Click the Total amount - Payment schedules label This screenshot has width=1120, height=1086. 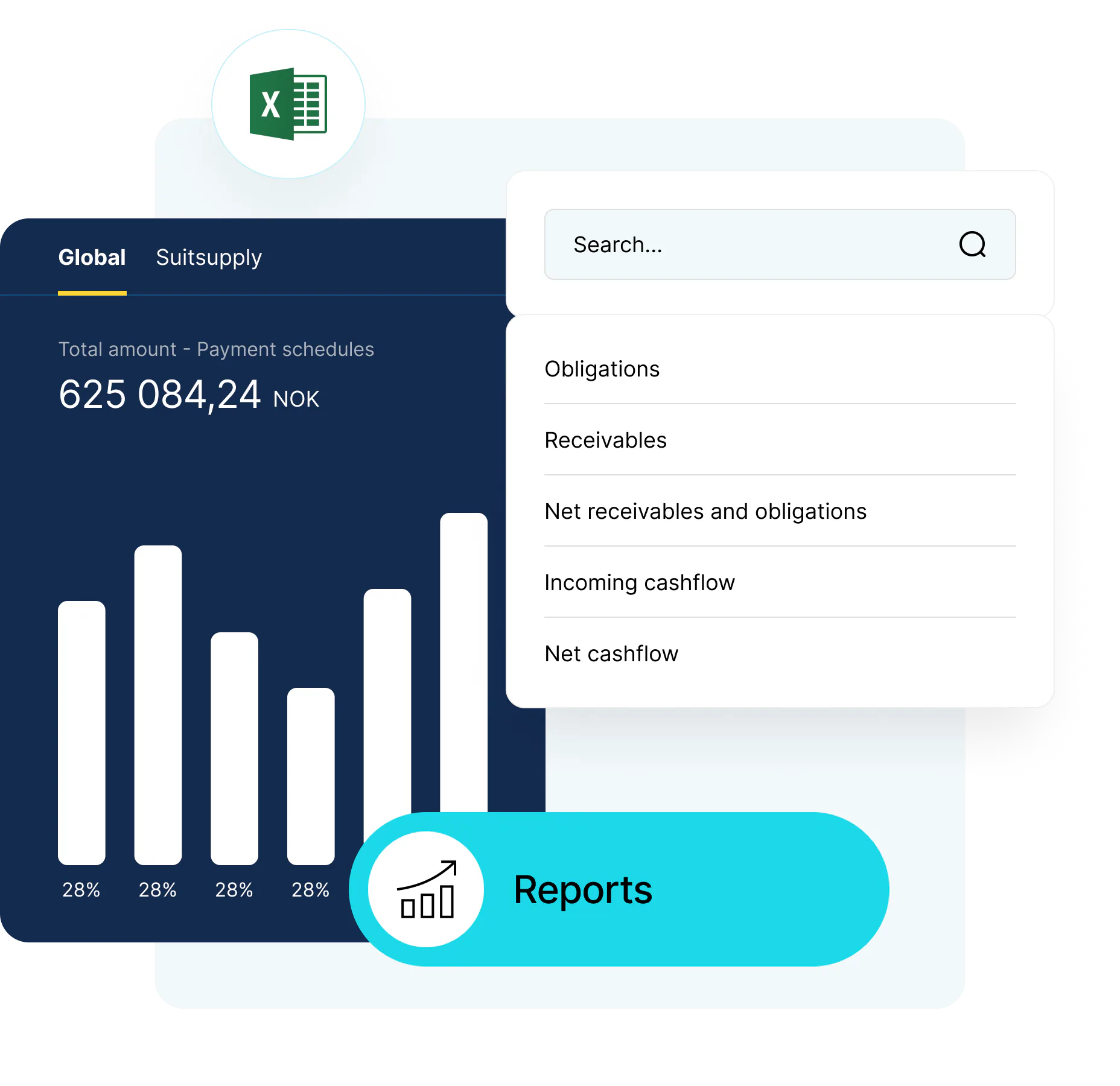(216, 349)
